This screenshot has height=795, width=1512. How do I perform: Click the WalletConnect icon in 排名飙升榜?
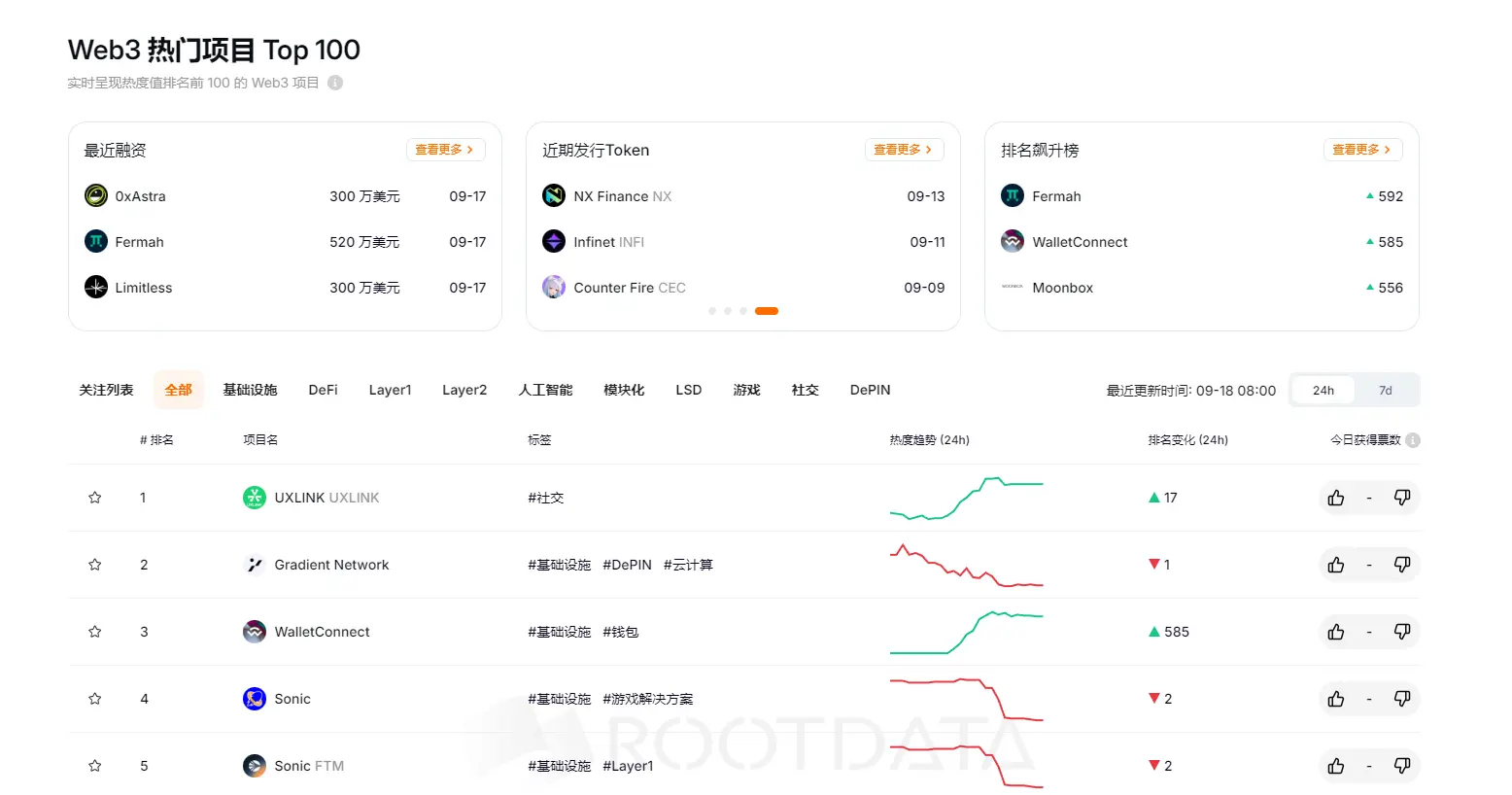1012,241
